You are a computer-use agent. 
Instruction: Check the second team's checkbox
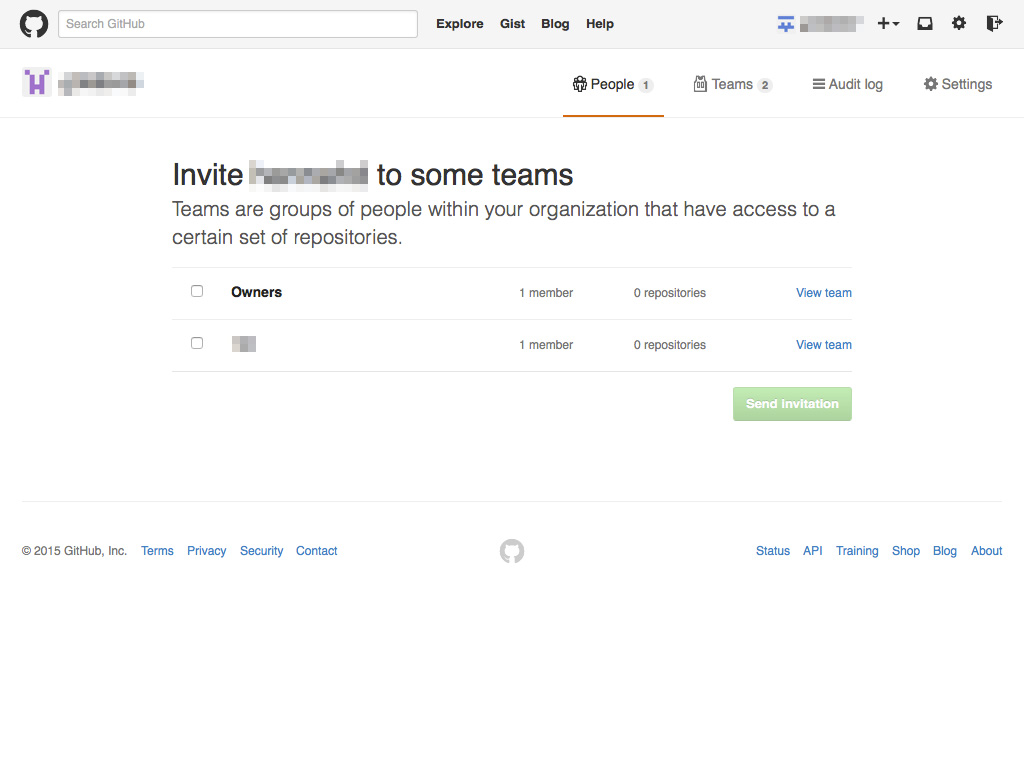197,344
